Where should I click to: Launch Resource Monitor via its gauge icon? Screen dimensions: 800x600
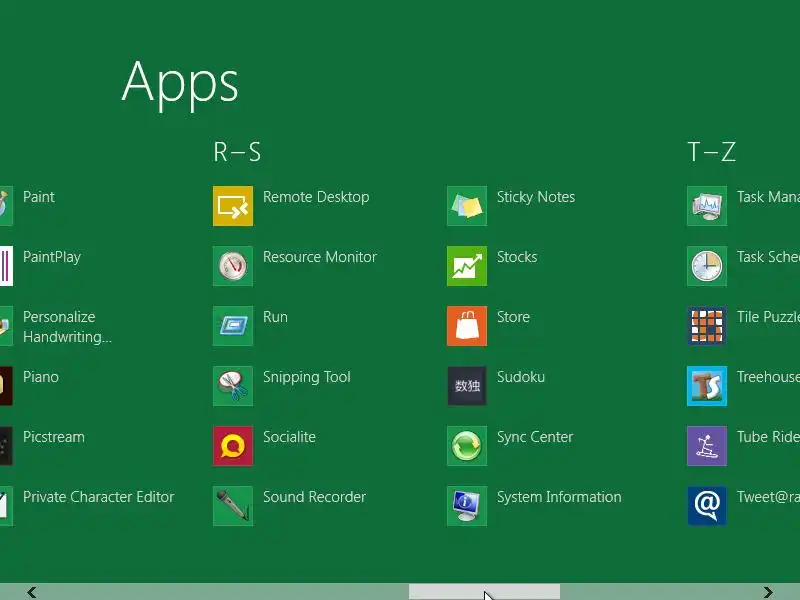coord(233,266)
